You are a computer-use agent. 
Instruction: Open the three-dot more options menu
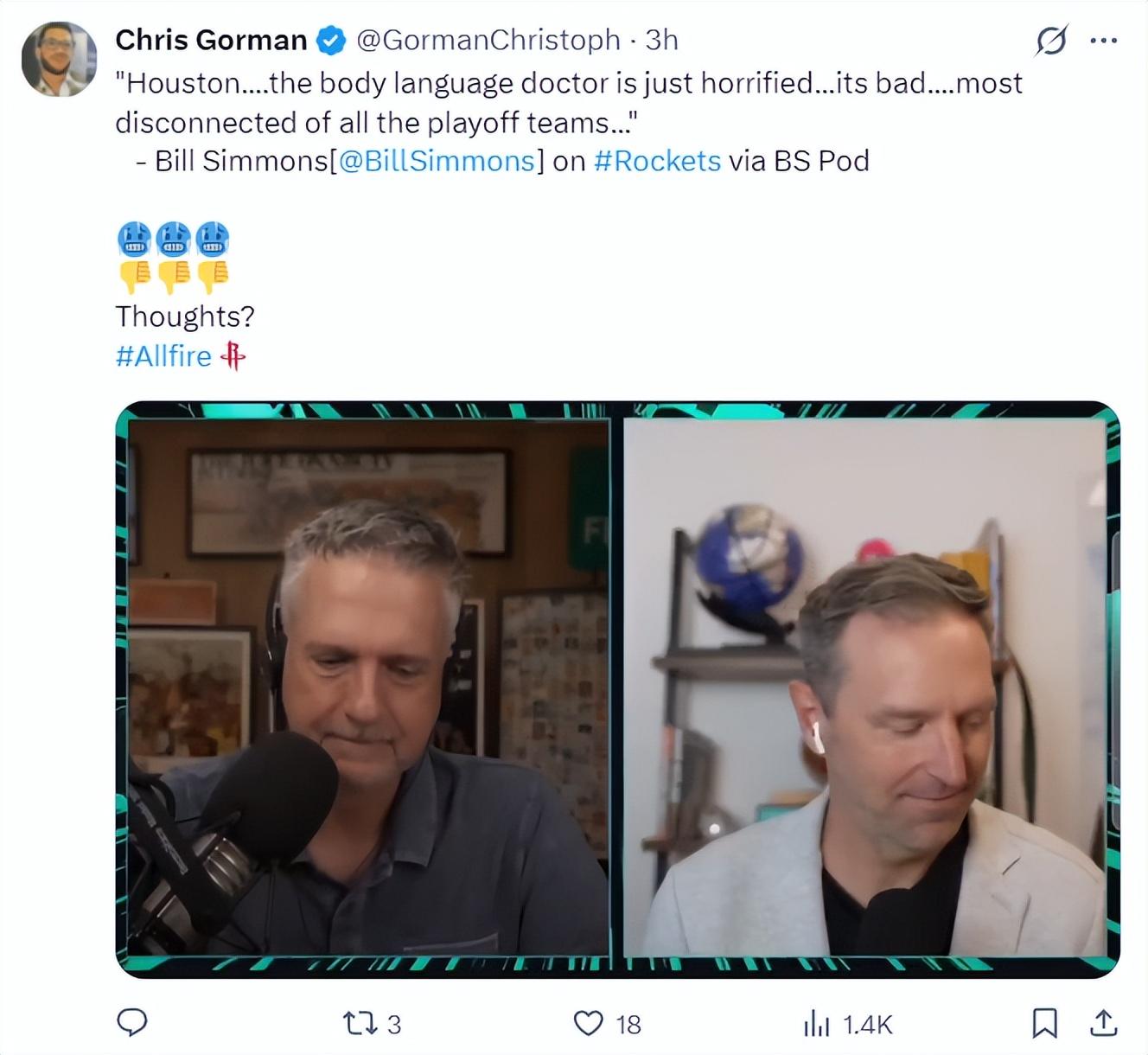point(1104,40)
